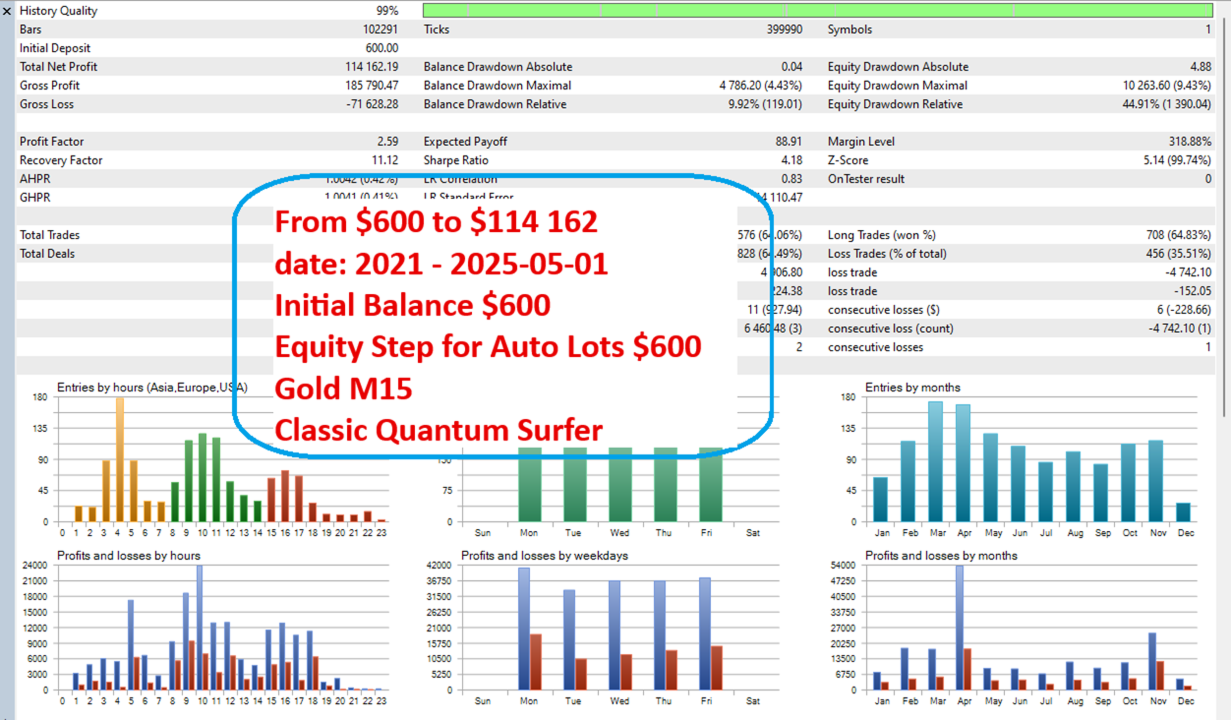Click Apr profit bar in months profit chart
Image resolution: width=1231 pixels, height=720 pixels.
(959, 627)
